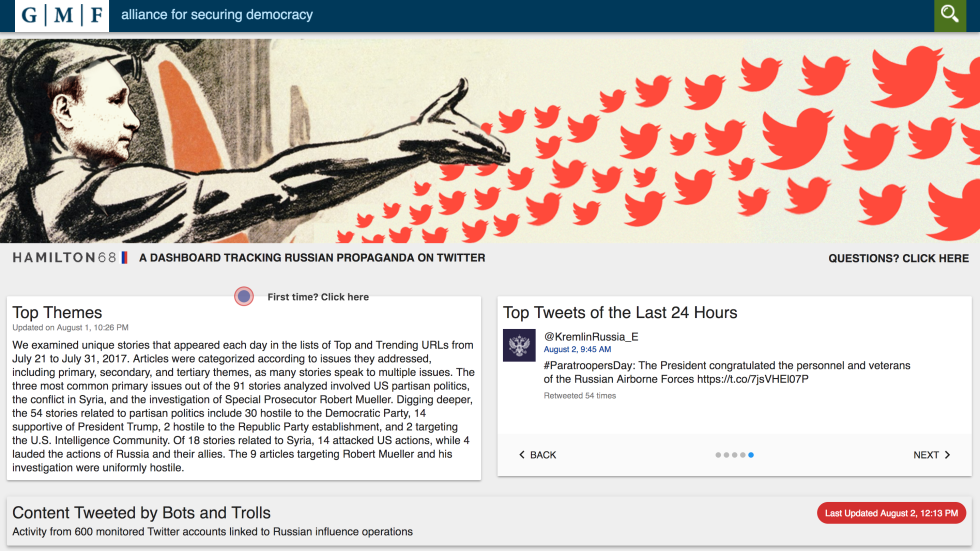Screen dimensions: 980x551
Task: Click Updated on August 1, 10:26 PM text
Action: tap(70, 327)
